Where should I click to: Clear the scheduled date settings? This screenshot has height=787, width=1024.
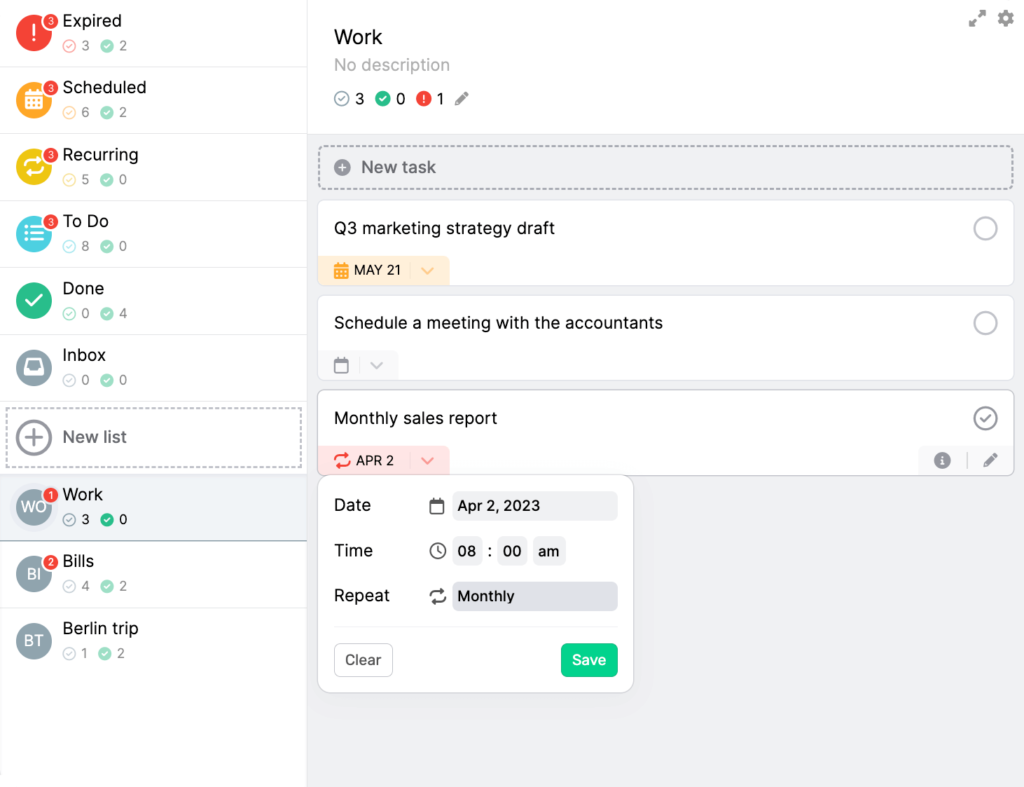pyautogui.click(x=363, y=660)
